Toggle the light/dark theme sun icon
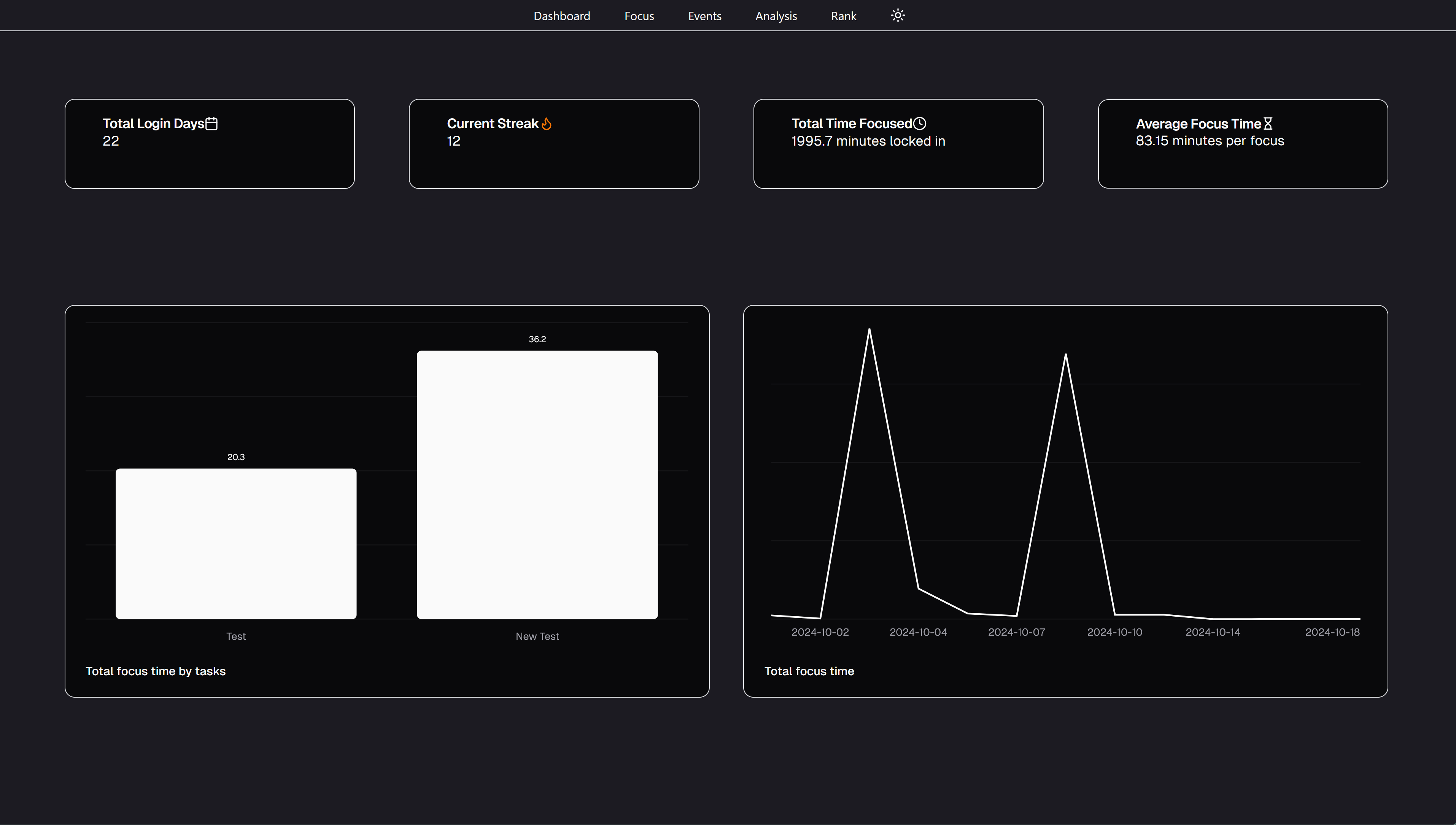 (898, 15)
